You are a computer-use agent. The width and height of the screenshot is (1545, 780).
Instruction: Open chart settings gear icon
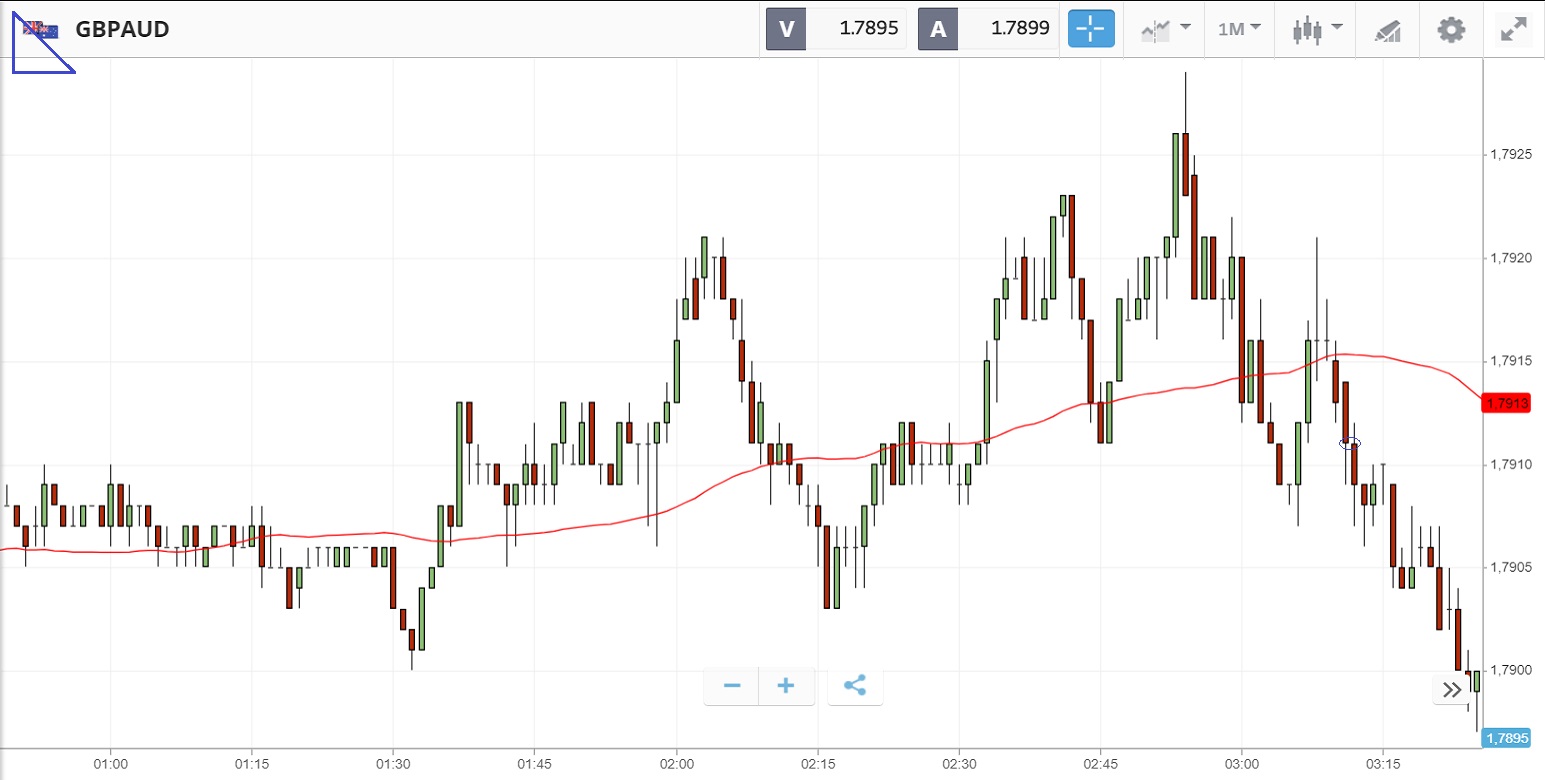pyautogui.click(x=1450, y=29)
